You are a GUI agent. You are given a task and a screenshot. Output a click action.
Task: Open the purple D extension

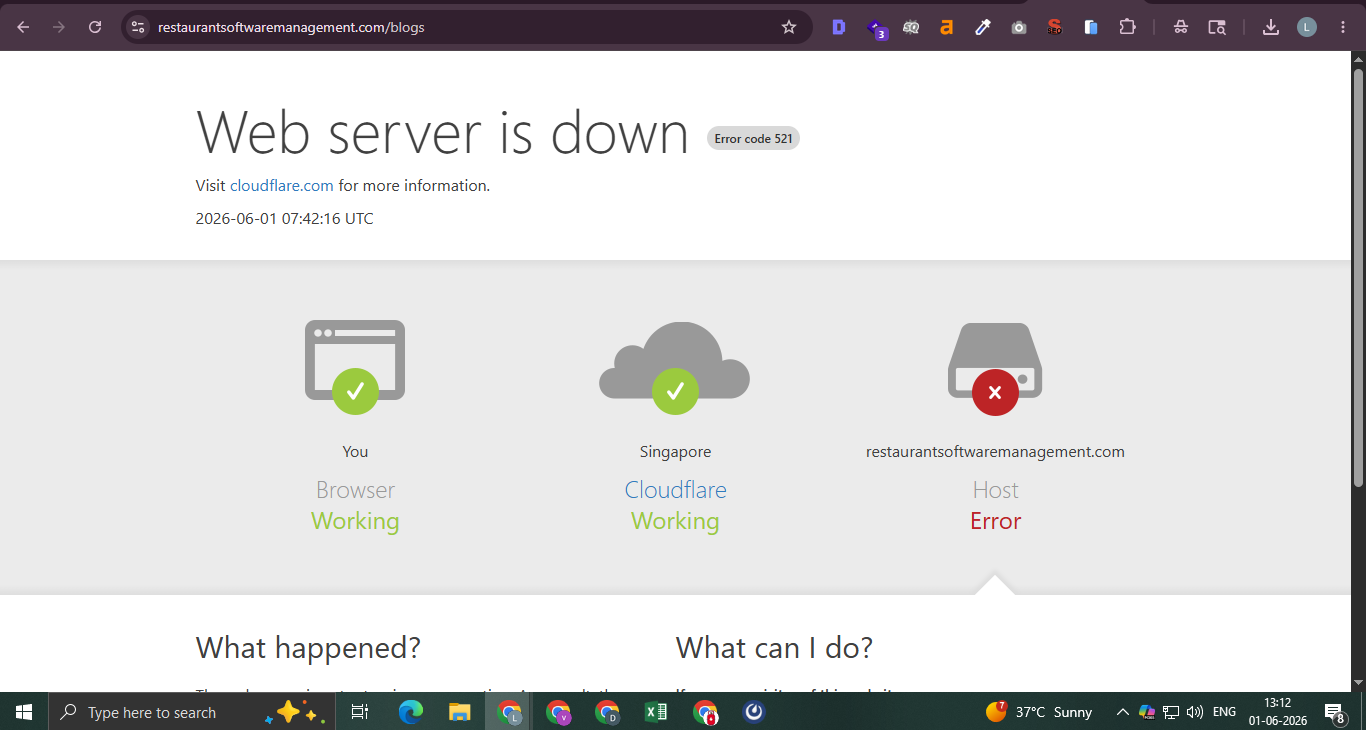pyautogui.click(x=838, y=27)
